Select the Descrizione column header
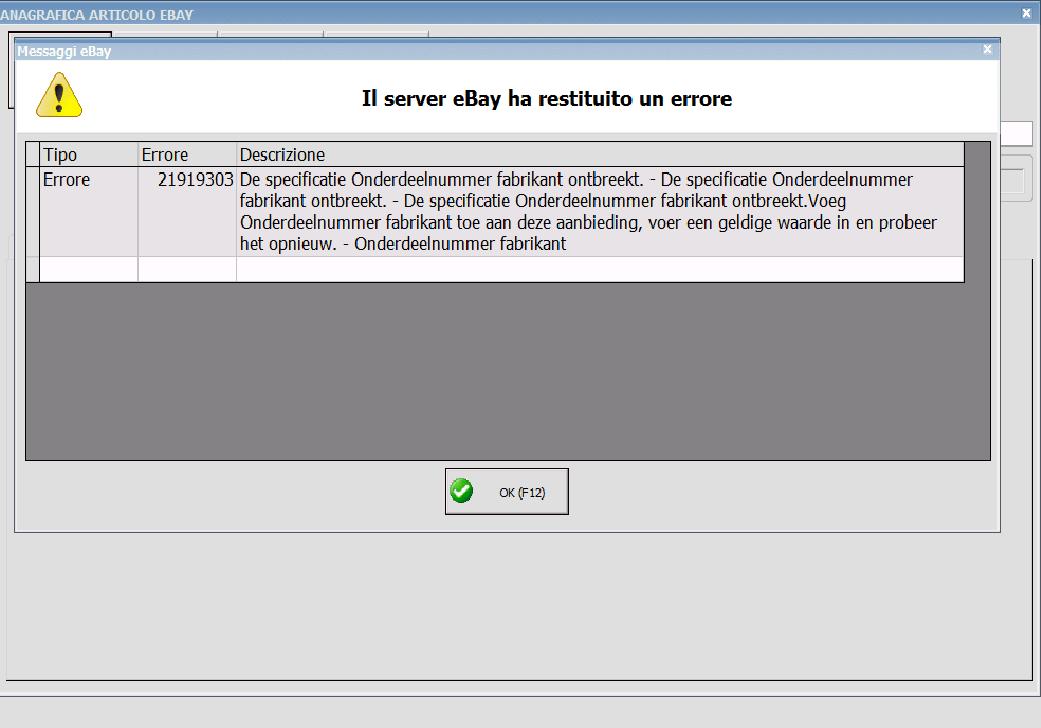1041x728 pixels. 600,155
